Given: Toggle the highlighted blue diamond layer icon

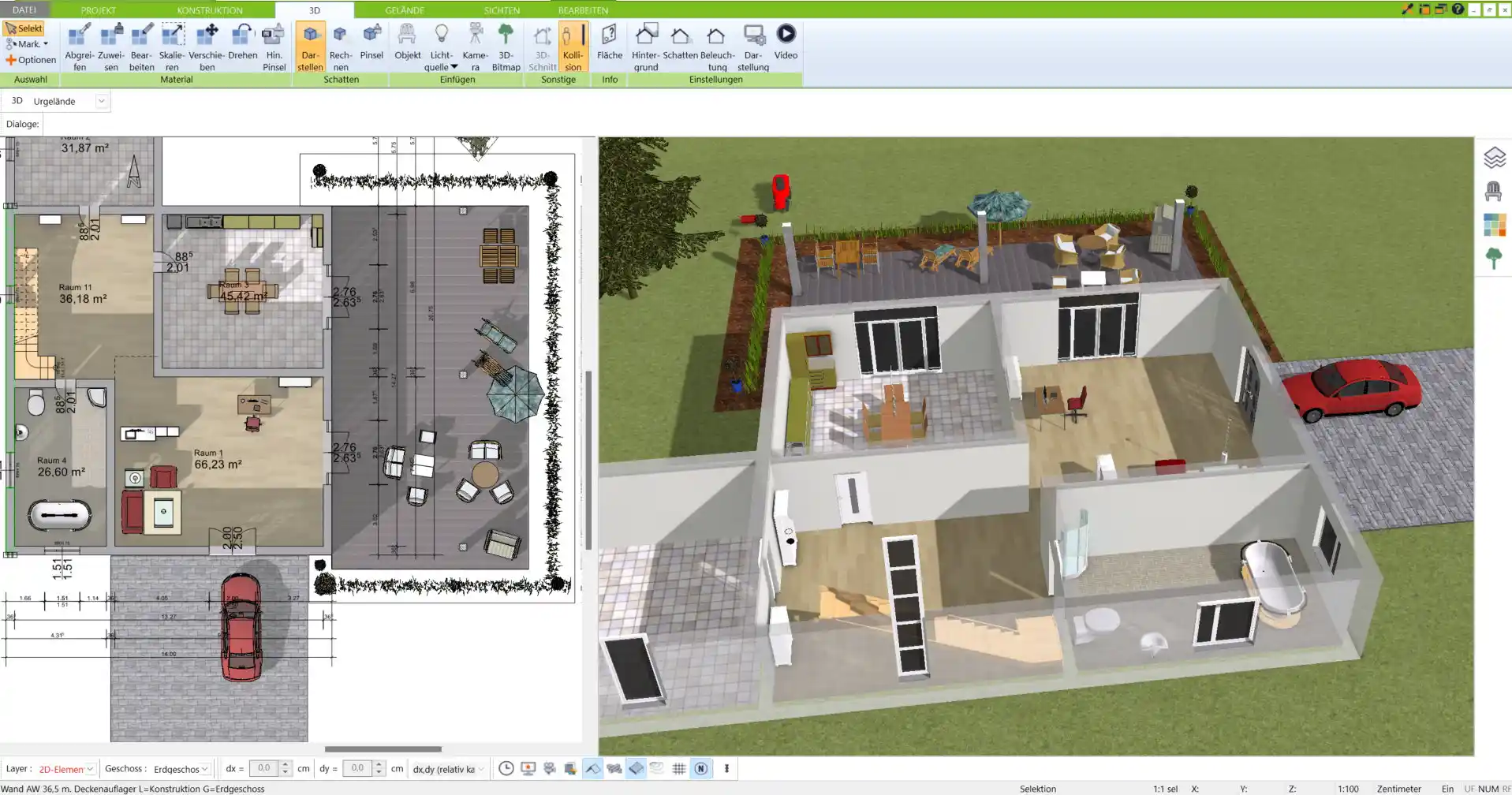Looking at the screenshot, I should point(636,768).
